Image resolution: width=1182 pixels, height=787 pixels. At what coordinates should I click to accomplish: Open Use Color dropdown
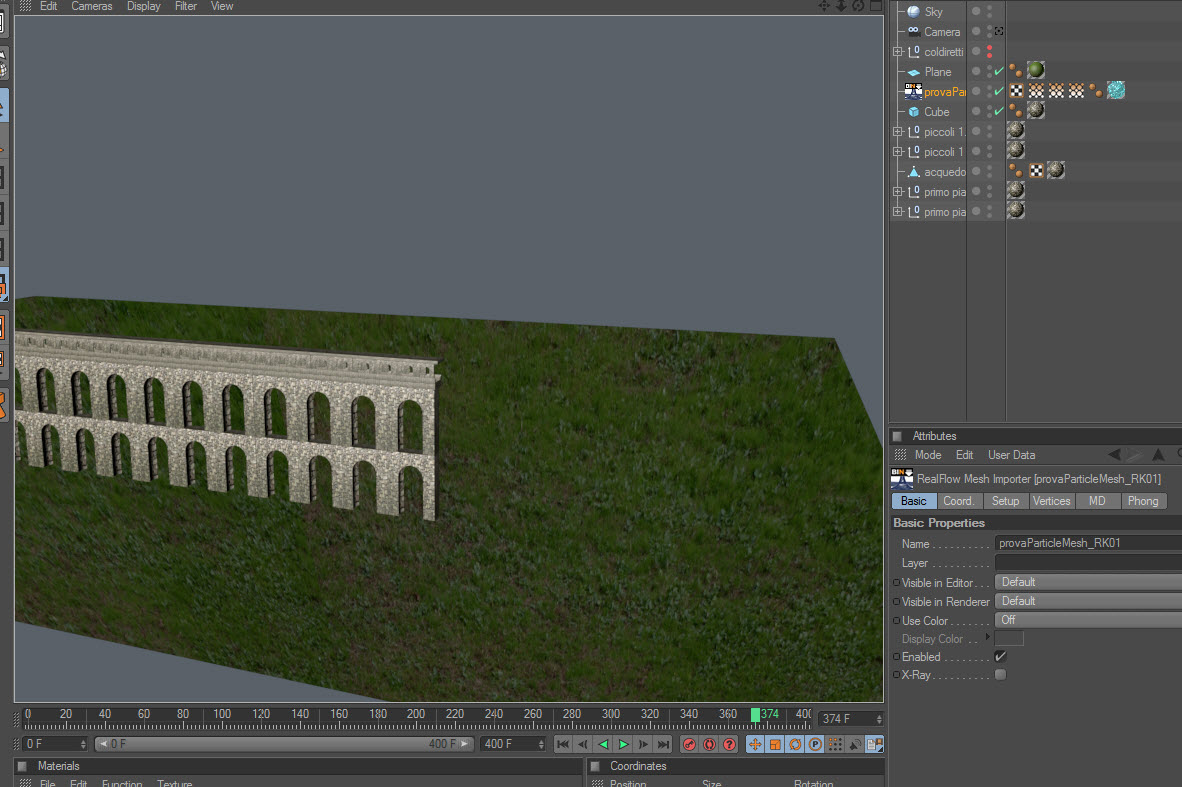point(1089,620)
